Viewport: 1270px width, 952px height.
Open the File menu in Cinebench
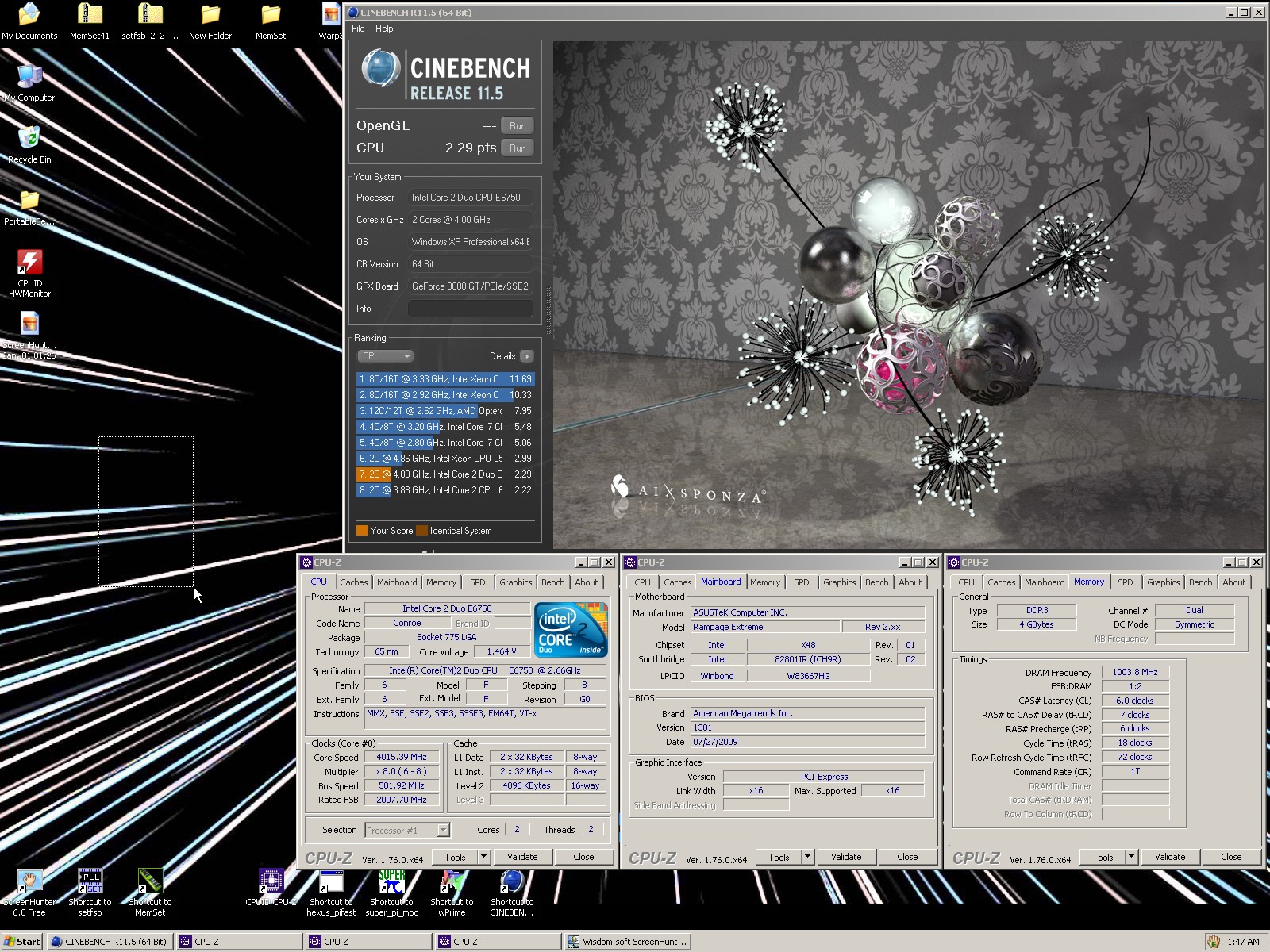coord(358,29)
